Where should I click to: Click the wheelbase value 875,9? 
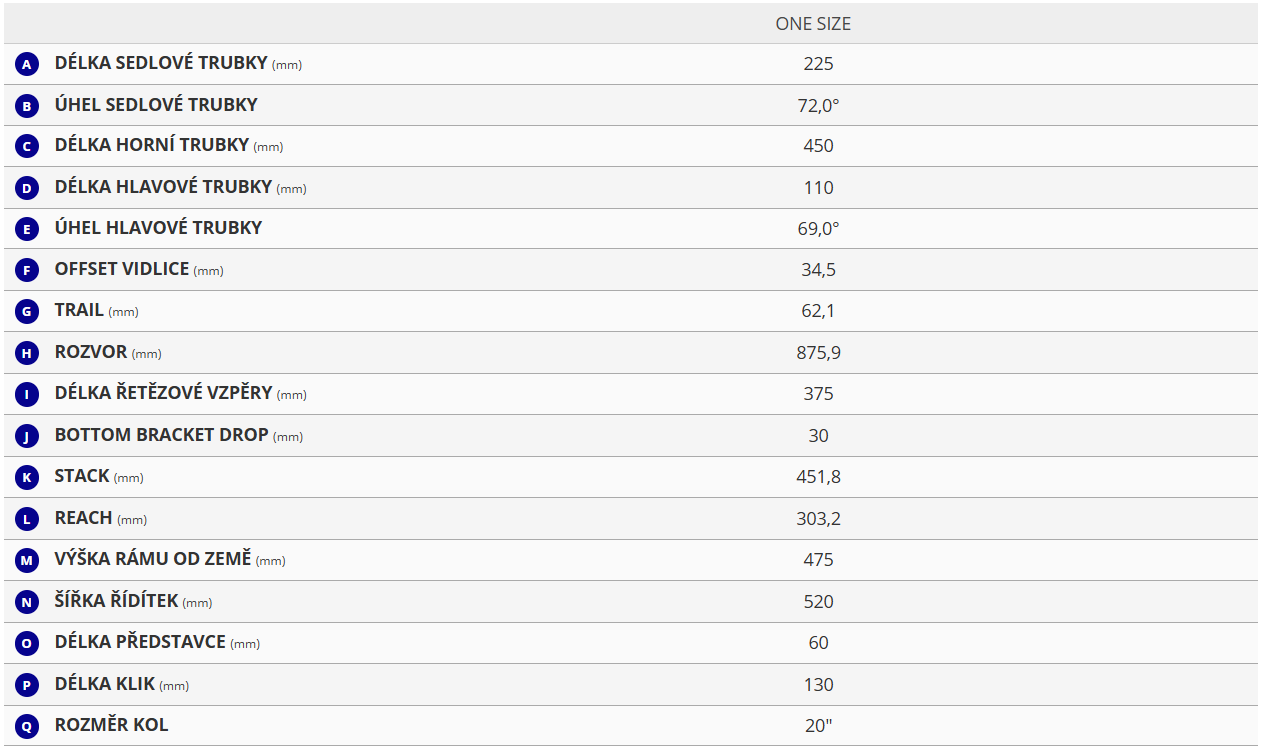818,353
